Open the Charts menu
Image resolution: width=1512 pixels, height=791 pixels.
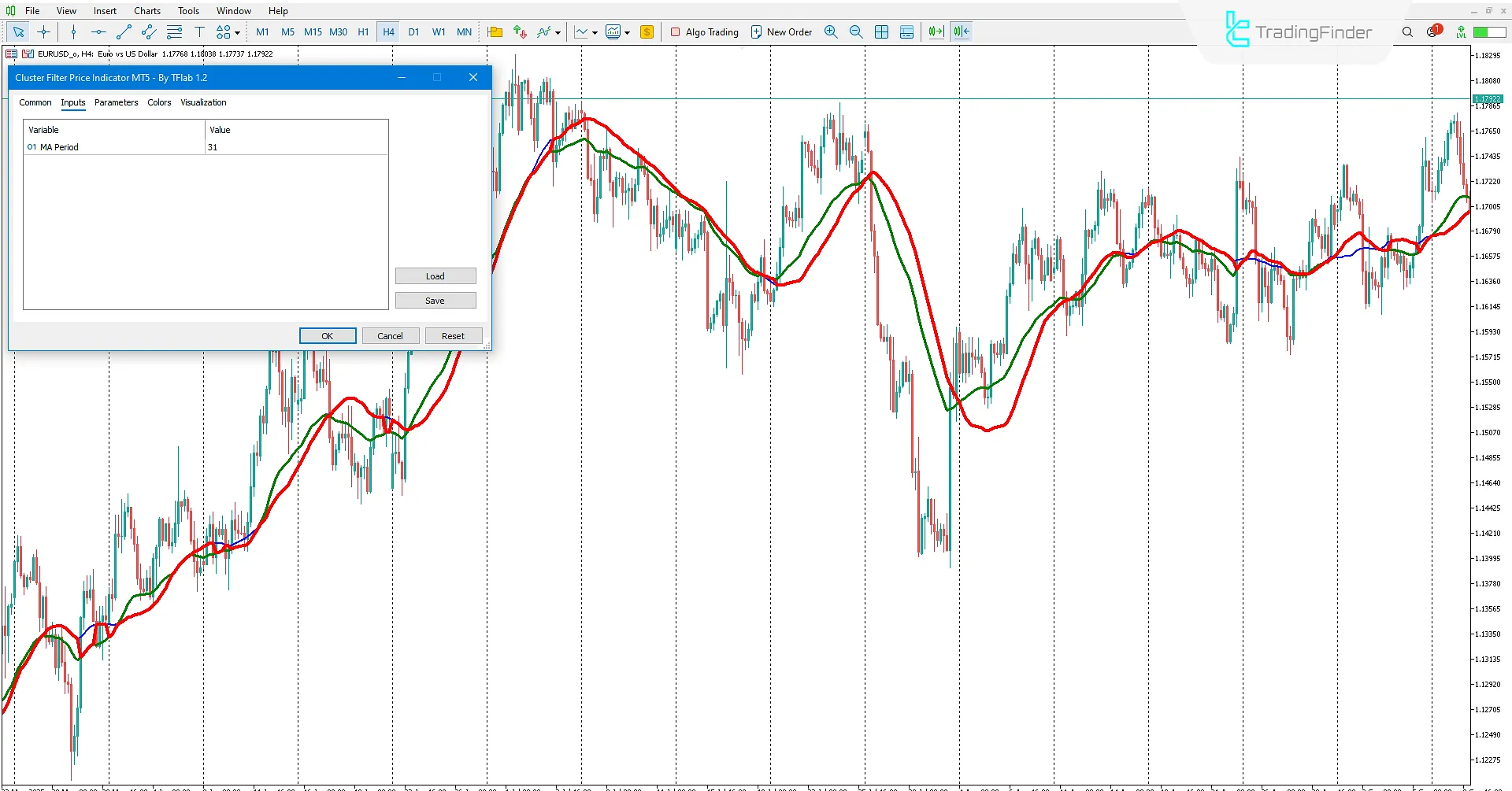click(x=146, y=10)
